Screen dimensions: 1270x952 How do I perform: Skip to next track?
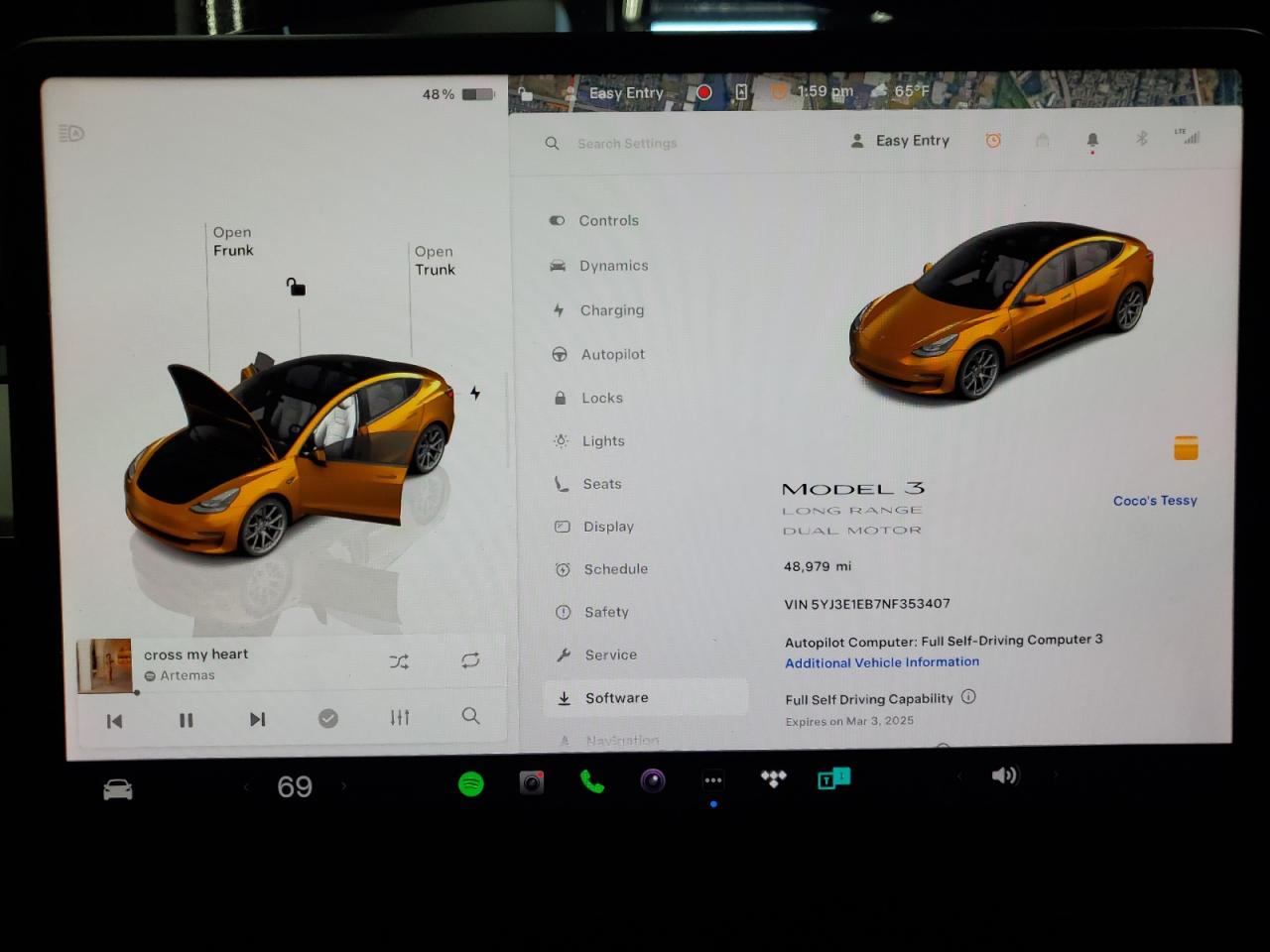pos(257,719)
